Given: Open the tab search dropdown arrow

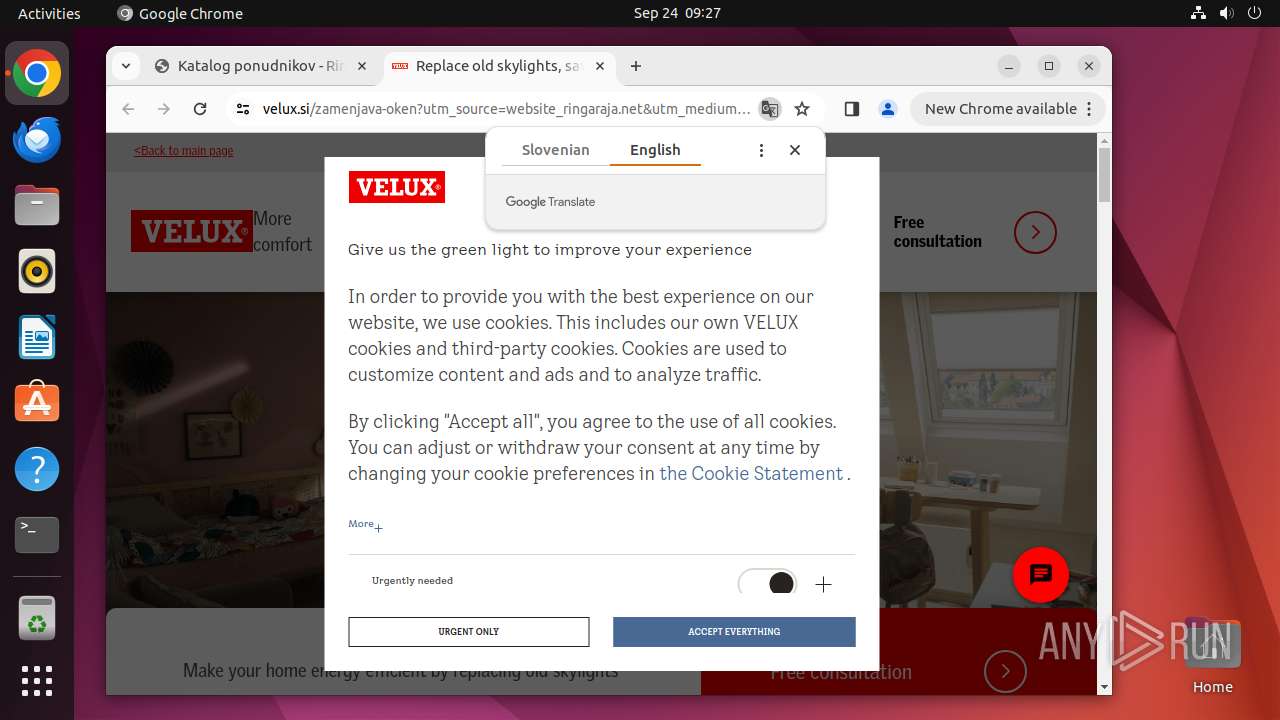Looking at the screenshot, I should tap(125, 66).
